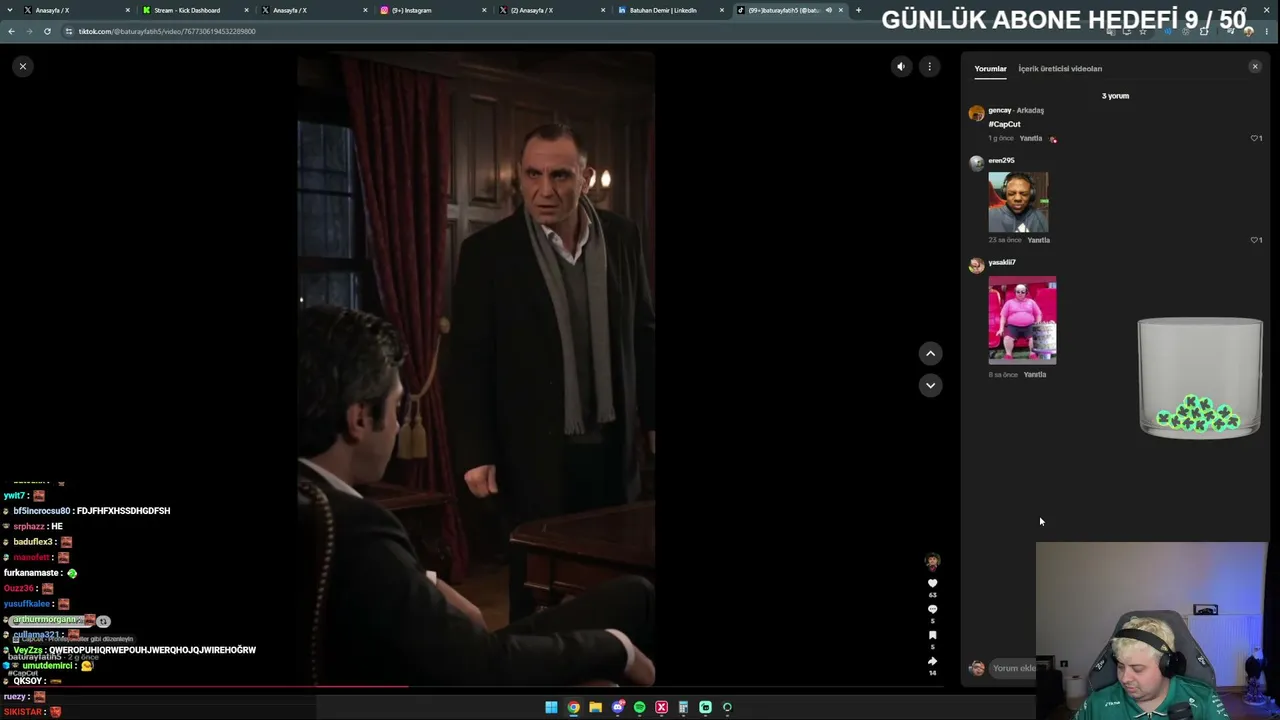
Task: Click the tiktok.com address bar
Action: tap(580, 31)
